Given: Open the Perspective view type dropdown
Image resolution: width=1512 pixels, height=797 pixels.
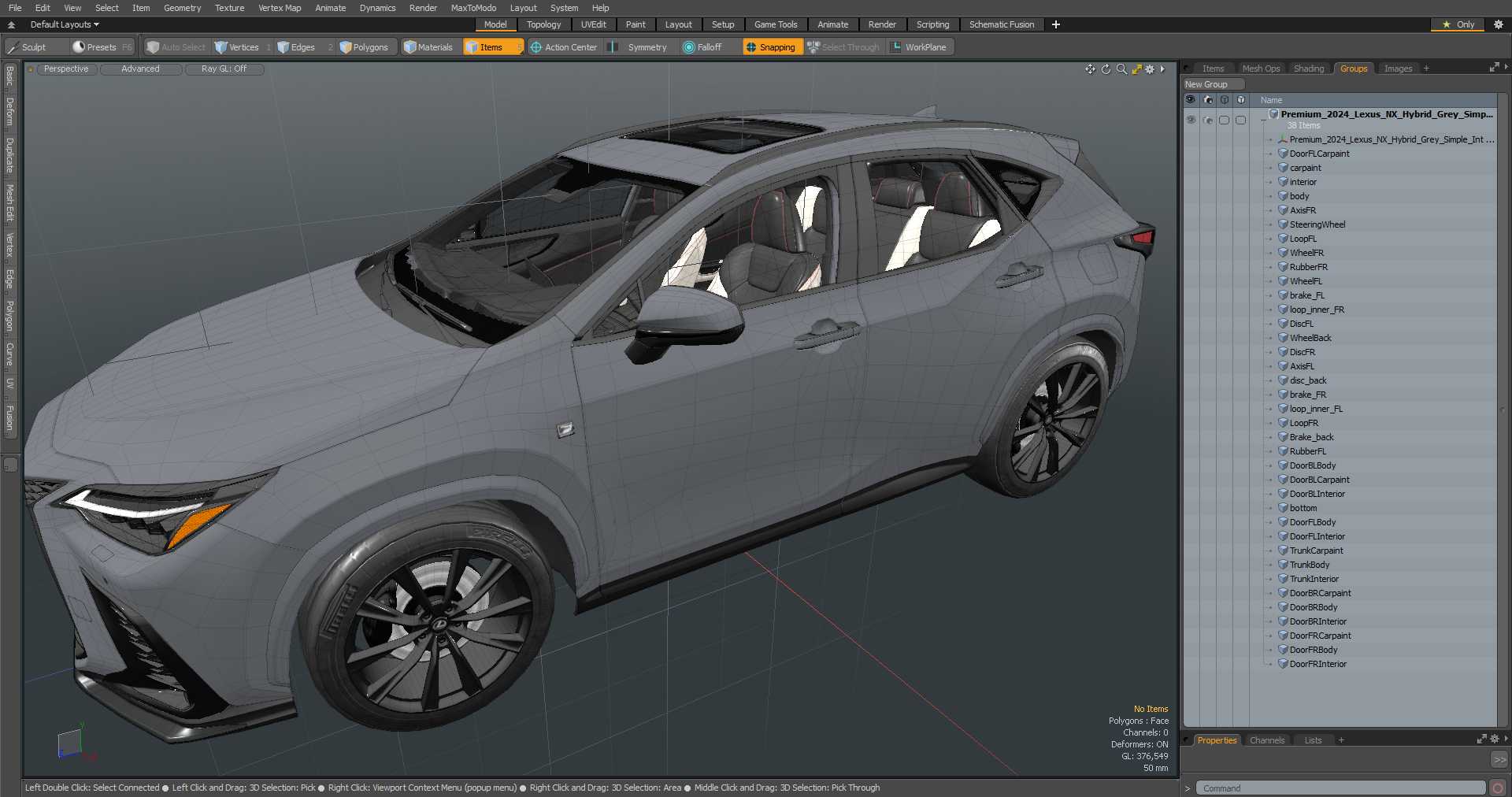Looking at the screenshot, I should (66, 69).
